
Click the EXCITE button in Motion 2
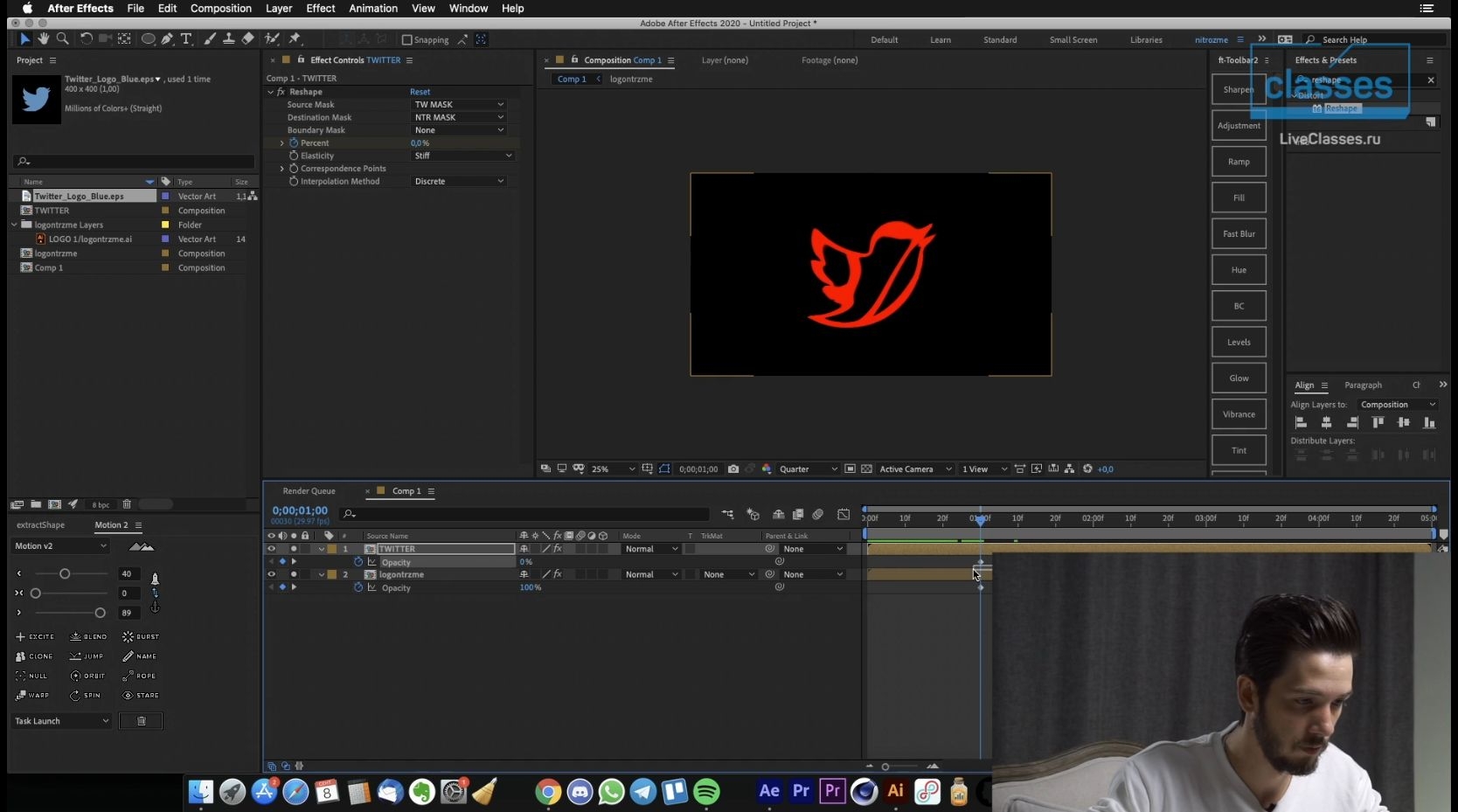(36, 637)
